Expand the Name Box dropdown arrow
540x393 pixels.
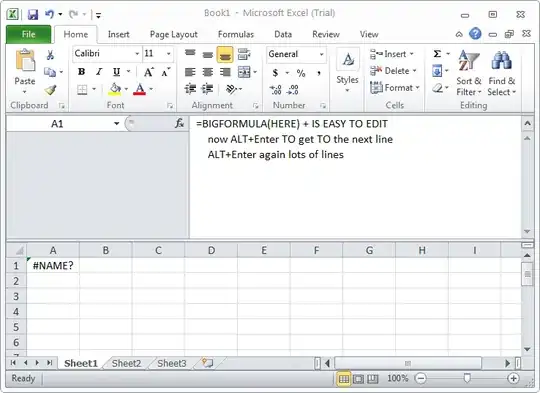point(117,123)
